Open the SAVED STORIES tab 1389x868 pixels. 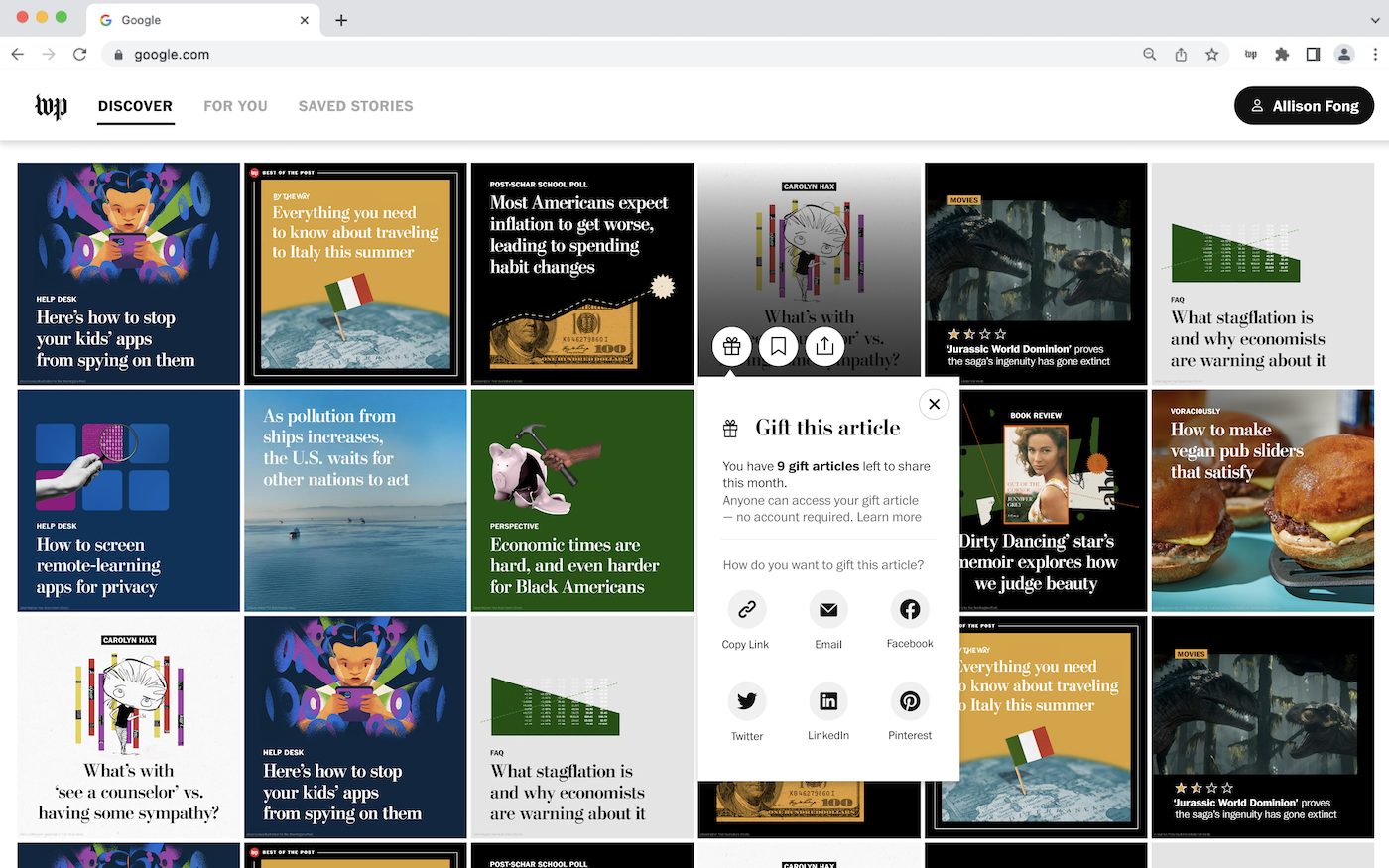coord(355,106)
